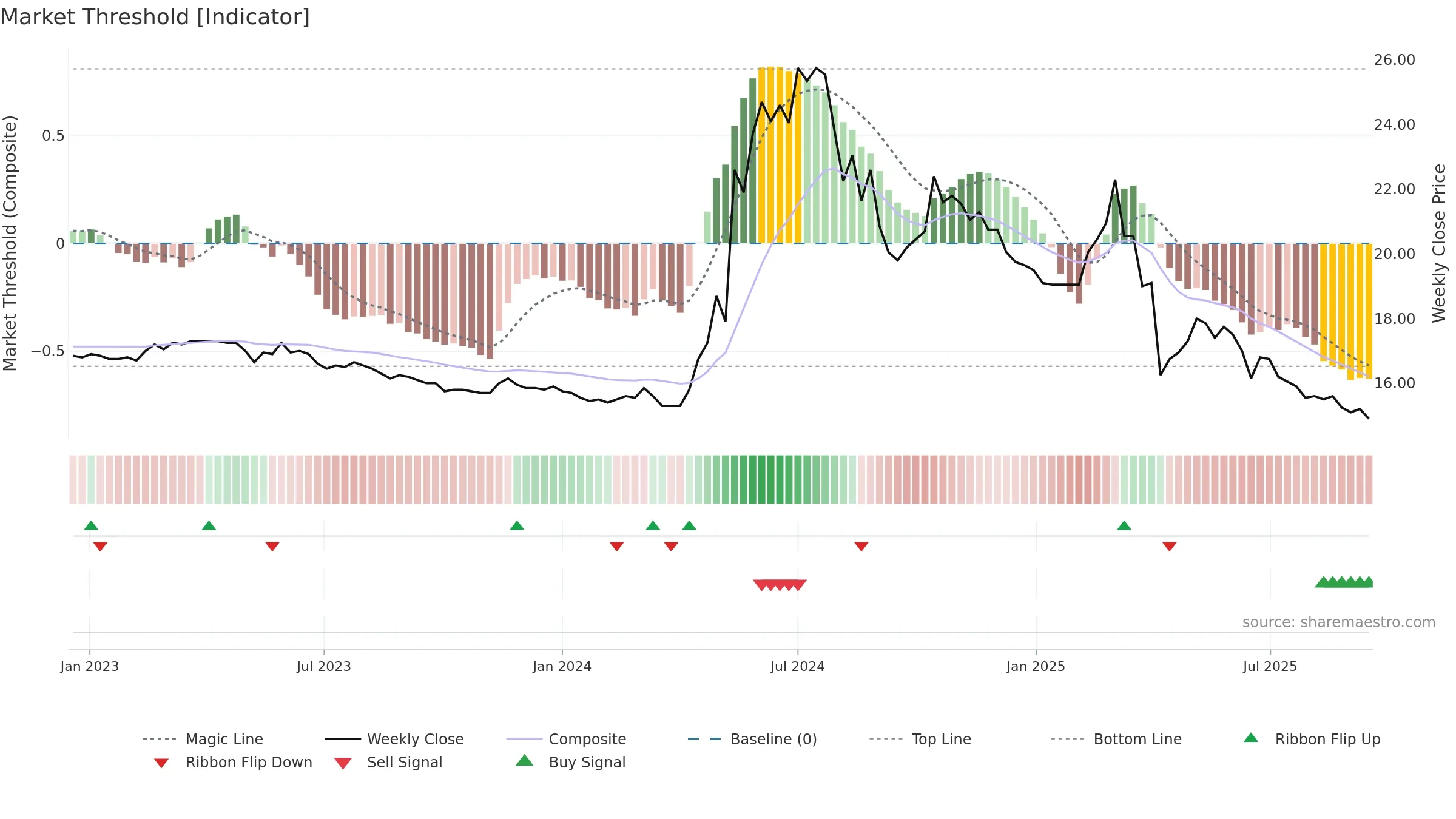Click the Weekly Close Price axis title
The height and width of the screenshot is (819, 1456).
coord(1440,243)
